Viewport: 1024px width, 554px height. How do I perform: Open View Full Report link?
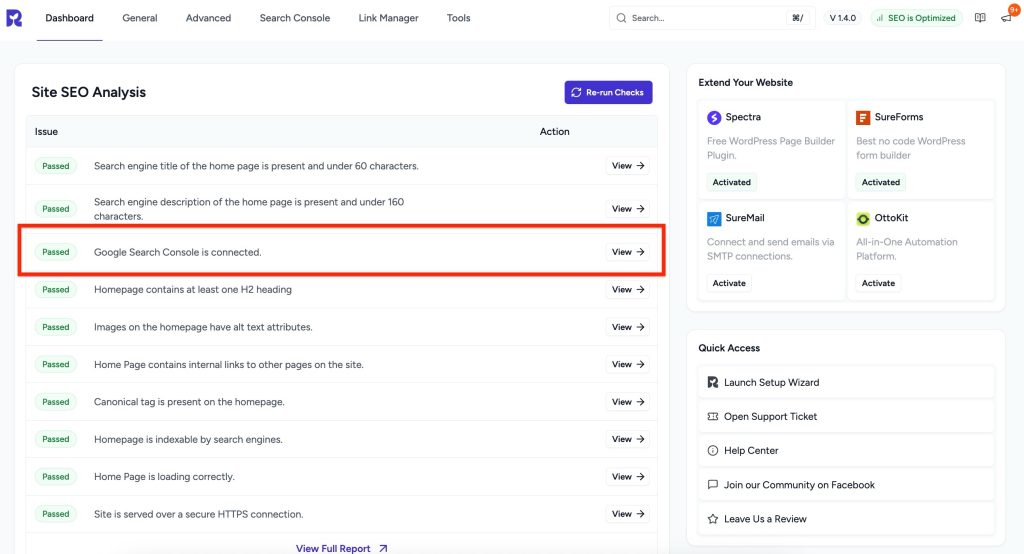(341, 548)
